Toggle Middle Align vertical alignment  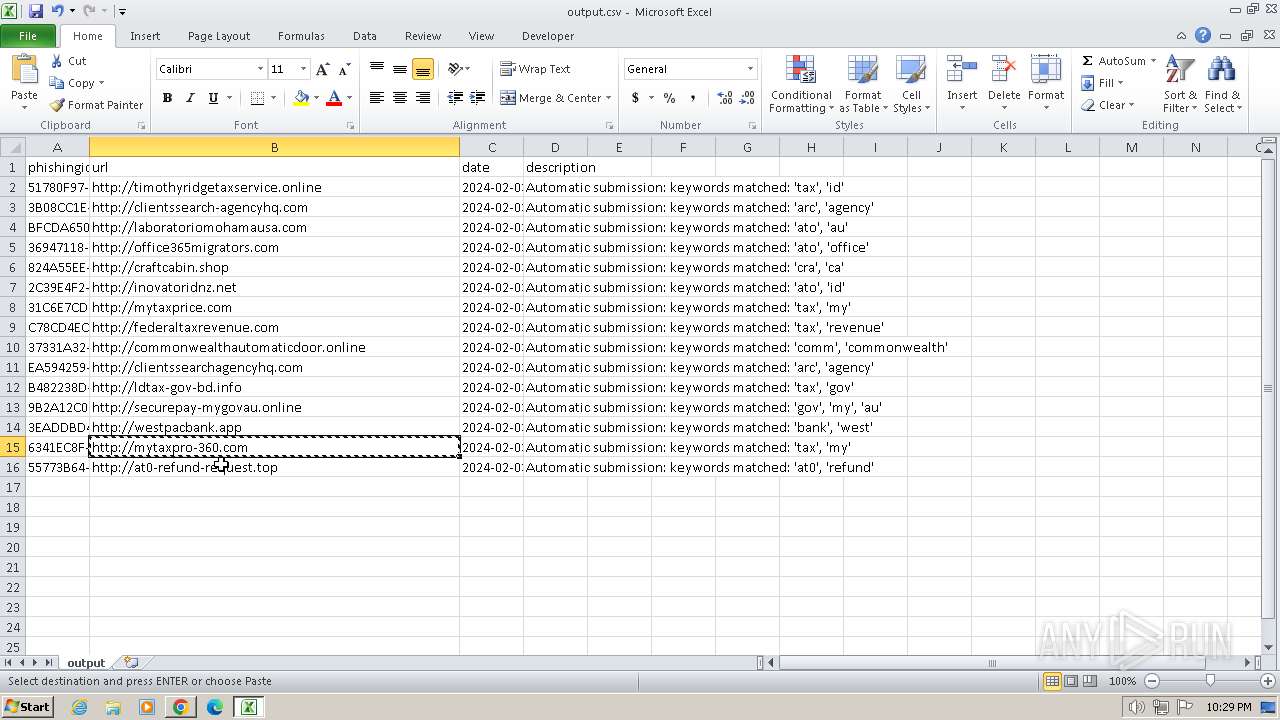400,69
